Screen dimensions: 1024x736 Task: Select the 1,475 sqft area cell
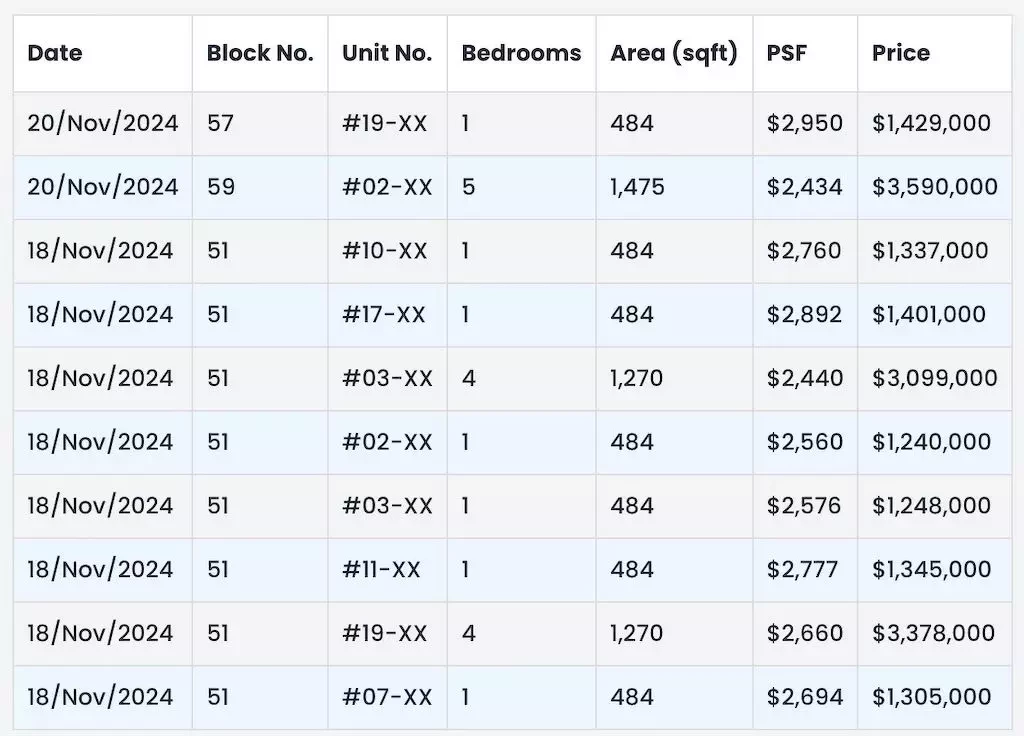click(x=674, y=187)
